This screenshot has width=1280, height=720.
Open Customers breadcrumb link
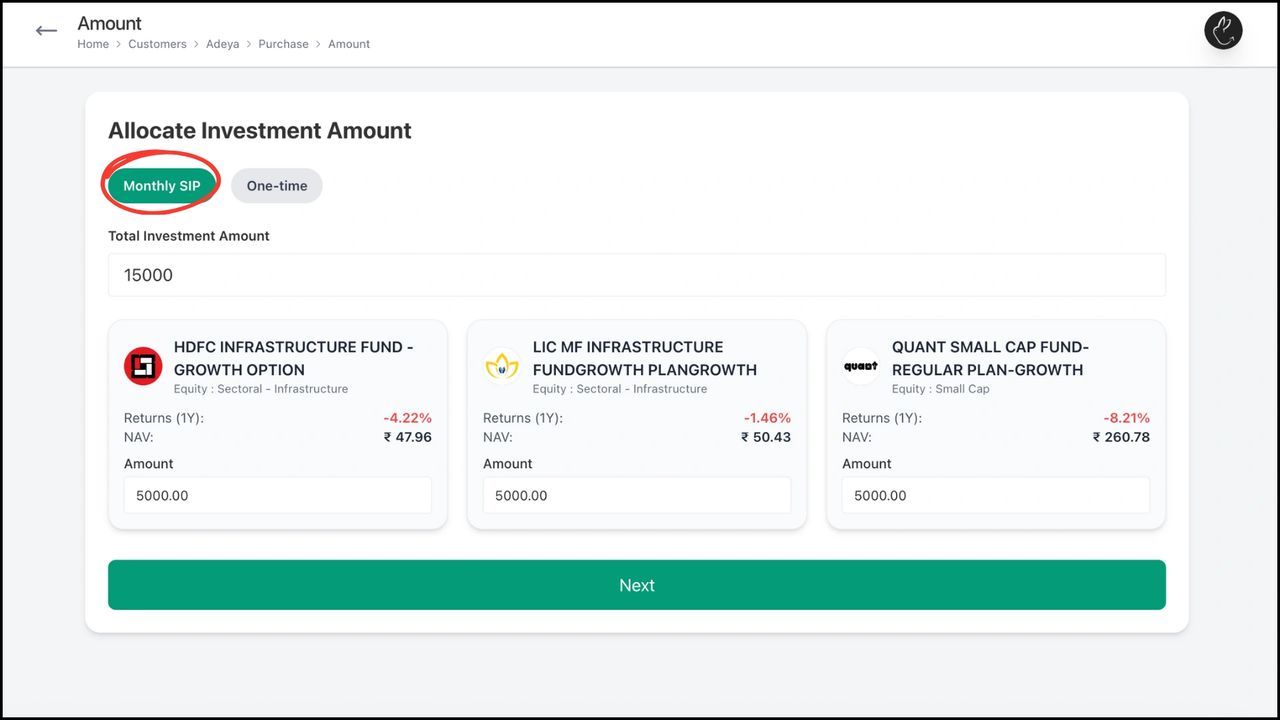(157, 44)
